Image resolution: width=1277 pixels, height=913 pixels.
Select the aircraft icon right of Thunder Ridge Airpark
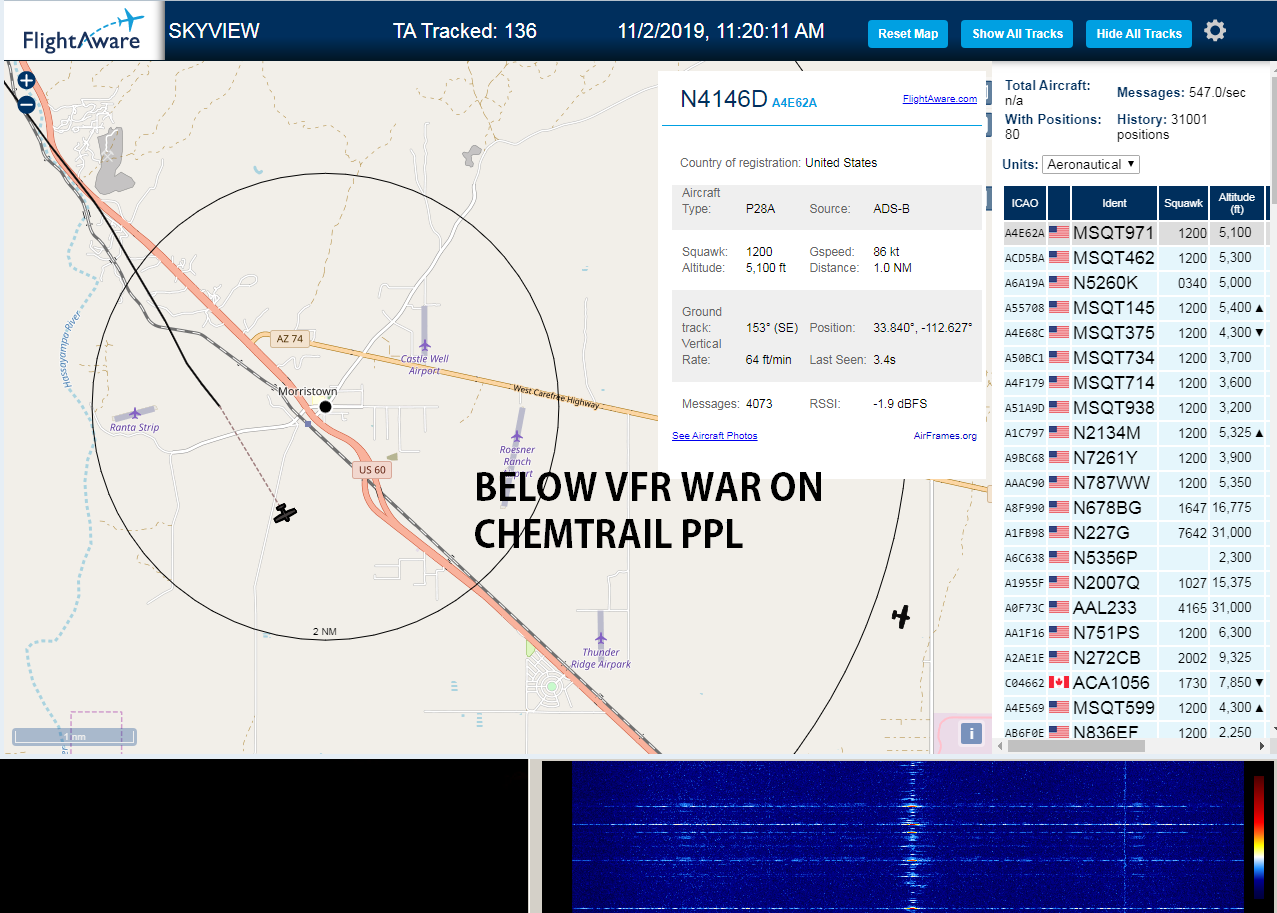tap(902, 617)
